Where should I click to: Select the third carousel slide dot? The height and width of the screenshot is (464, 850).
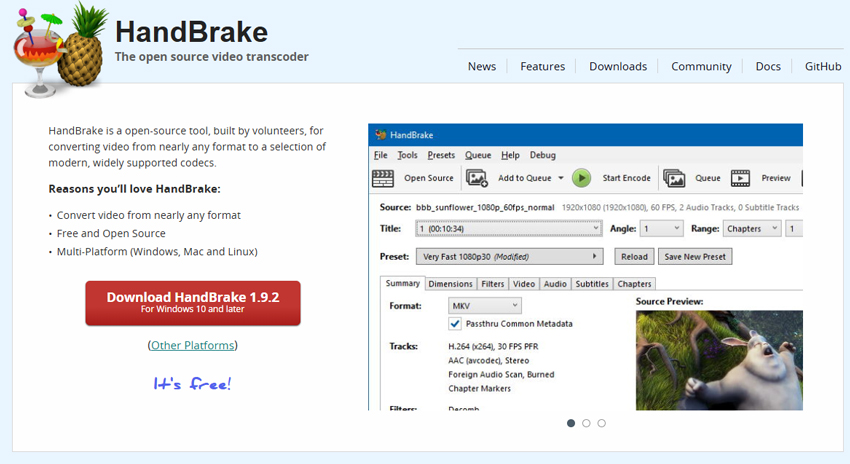click(602, 423)
